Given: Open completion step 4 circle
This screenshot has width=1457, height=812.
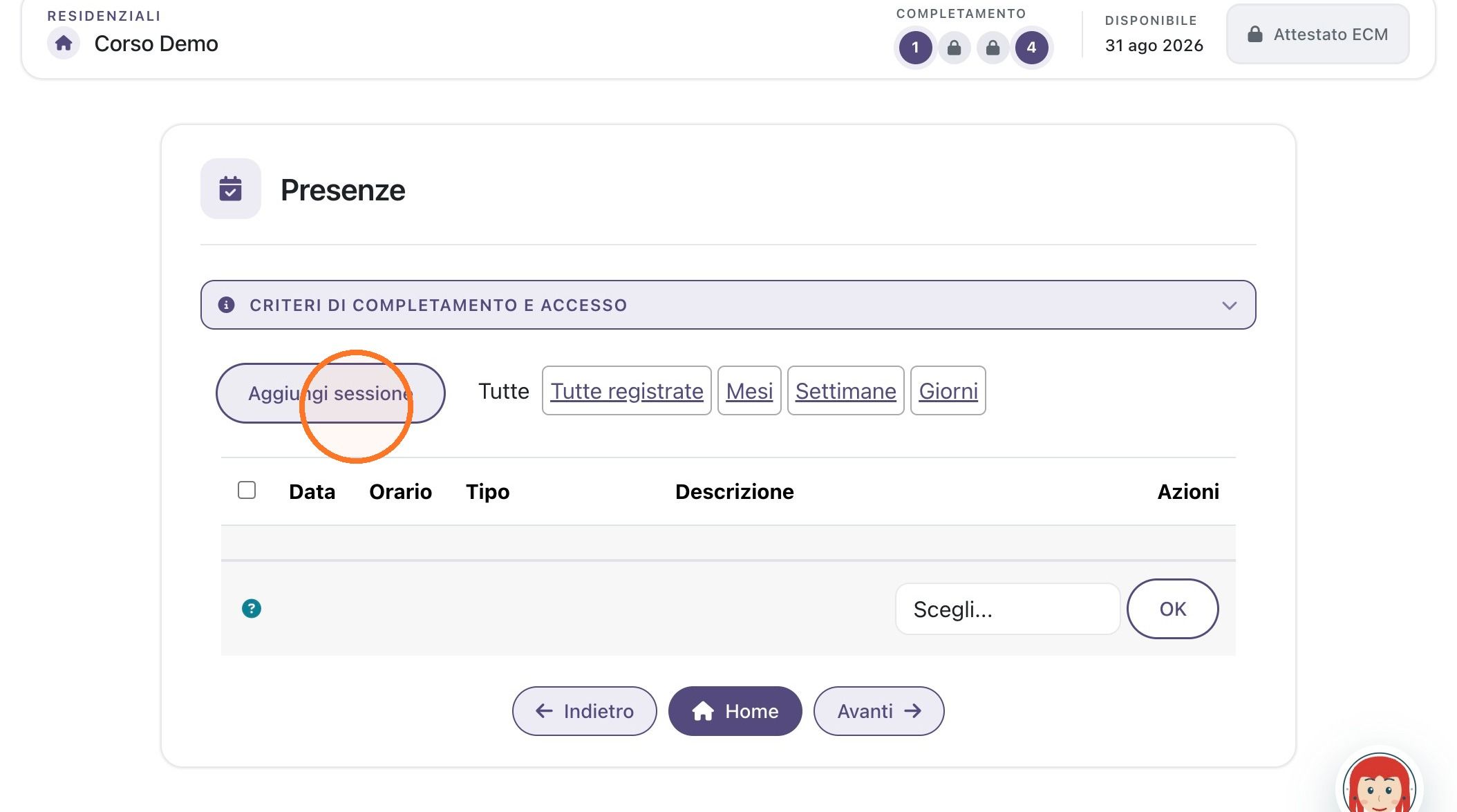Looking at the screenshot, I should coord(1031,48).
